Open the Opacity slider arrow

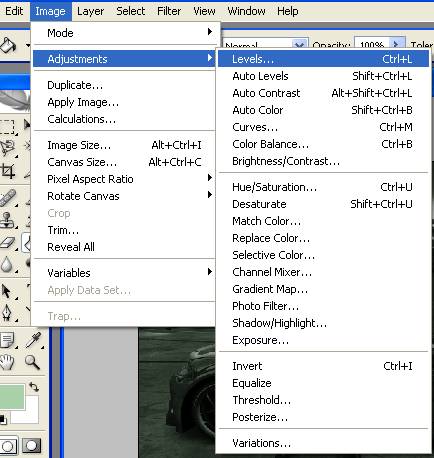[x=396, y=44]
